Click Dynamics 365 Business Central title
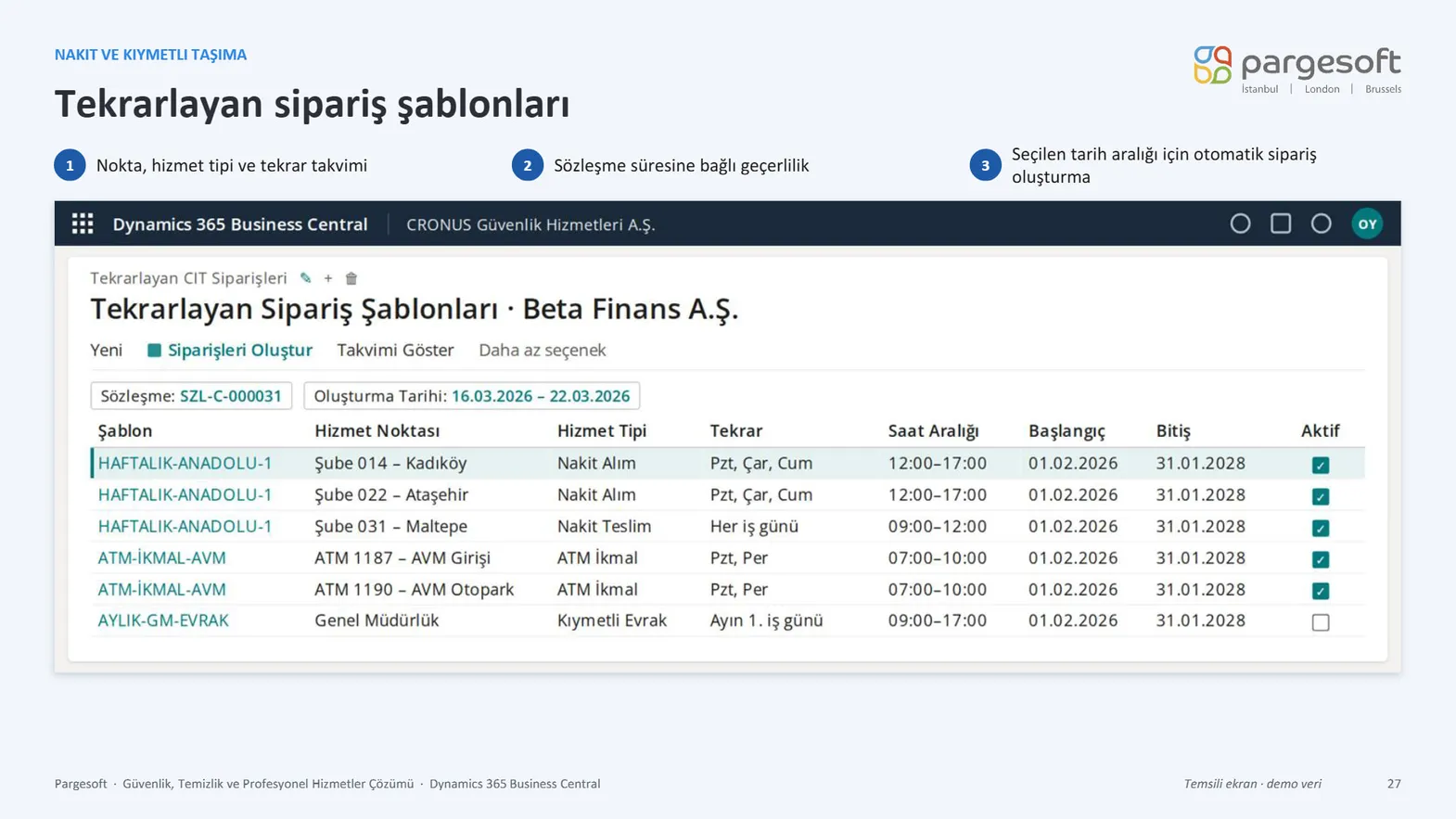The height and width of the screenshot is (819, 1456). coord(240,224)
